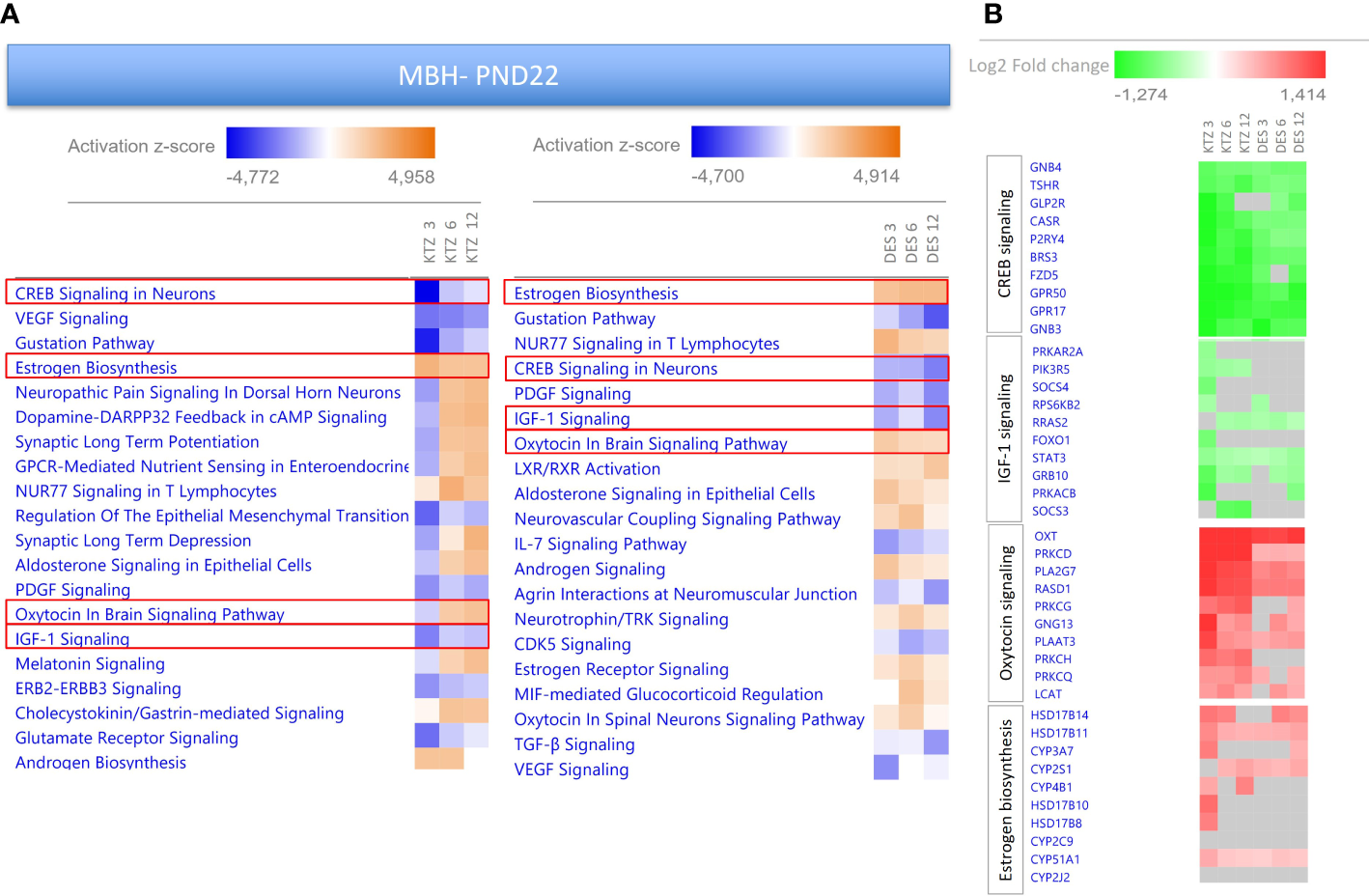This screenshot has height=896, width=1369.
Task: Click the Melatonin Signaling pathway label
Action: click(90, 664)
